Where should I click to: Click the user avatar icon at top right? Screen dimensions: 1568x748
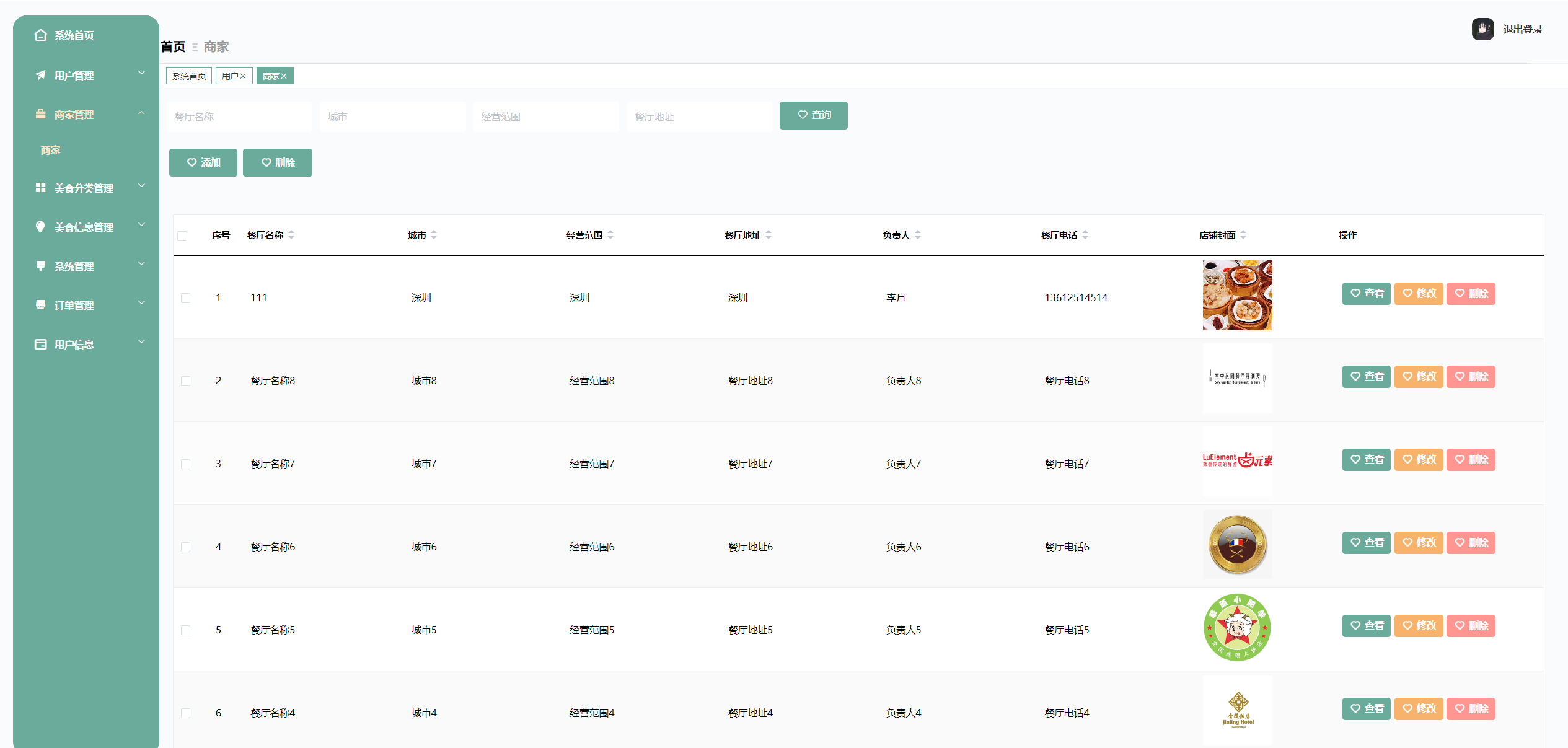click(x=1482, y=29)
